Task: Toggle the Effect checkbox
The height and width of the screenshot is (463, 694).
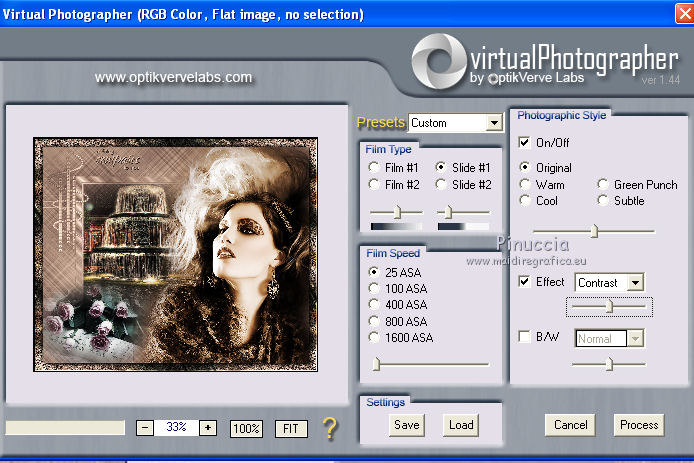Action: point(524,282)
